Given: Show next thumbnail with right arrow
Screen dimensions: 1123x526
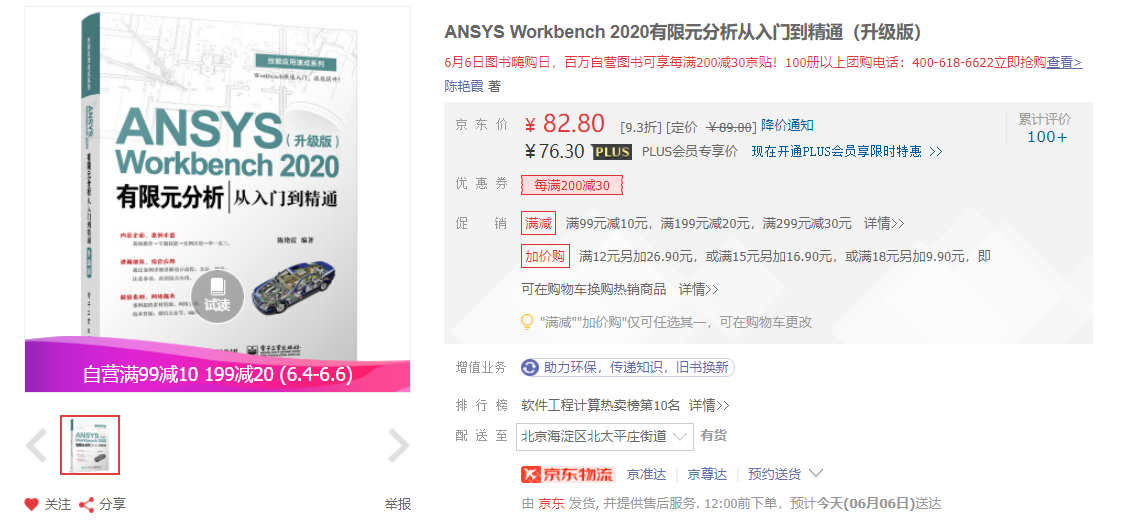Looking at the screenshot, I should coord(399,445).
